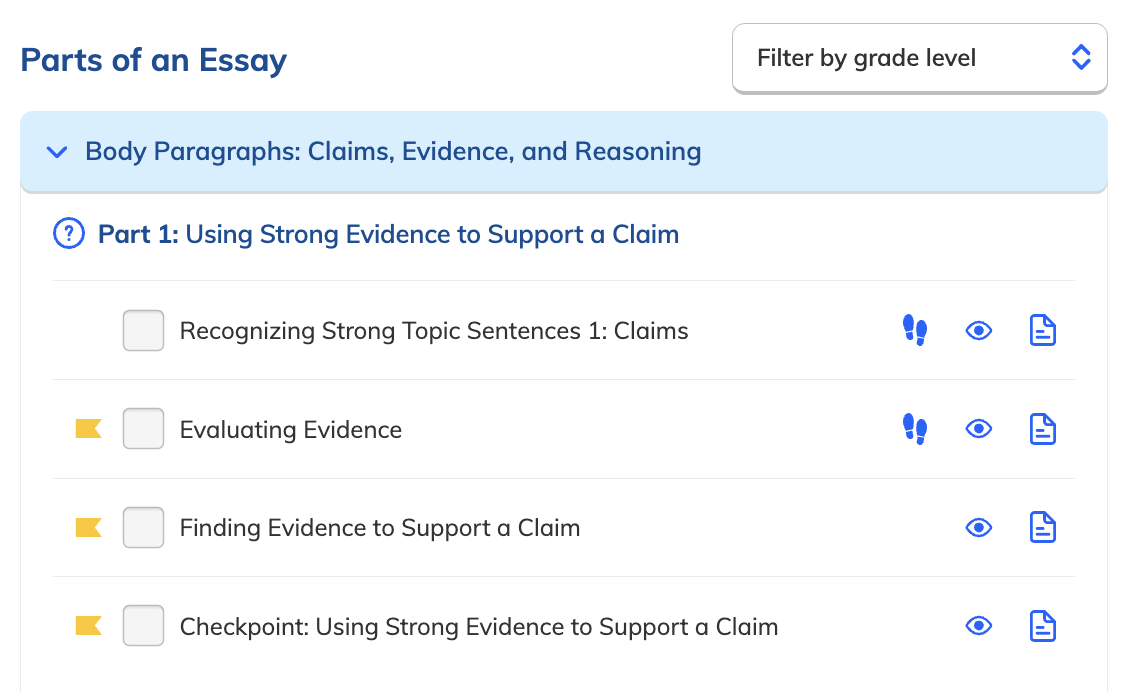The image size is (1132, 692).
Task: Toggle the eye preview on Checkpoint activity
Action: click(x=978, y=625)
